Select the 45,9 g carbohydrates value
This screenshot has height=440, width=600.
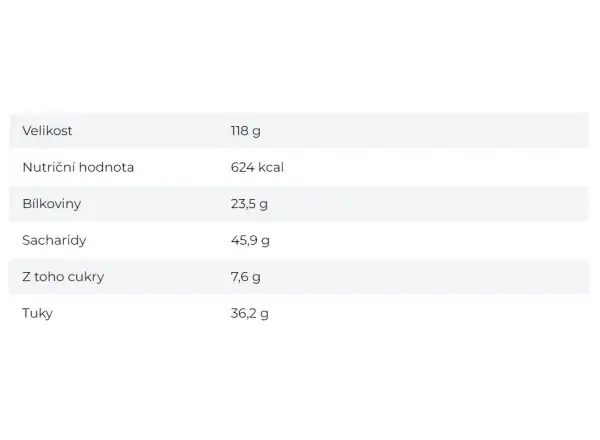point(250,241)
